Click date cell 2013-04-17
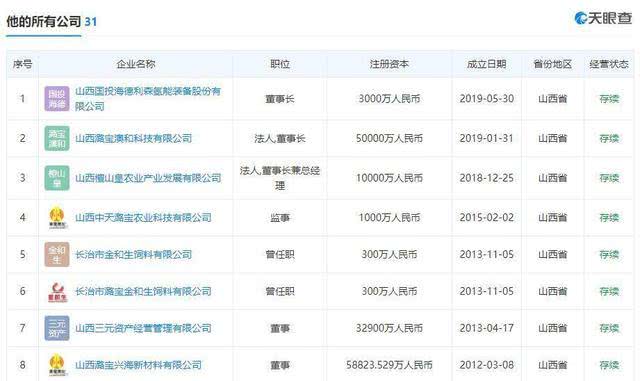The image size is (640, 381). click(487, 328)
